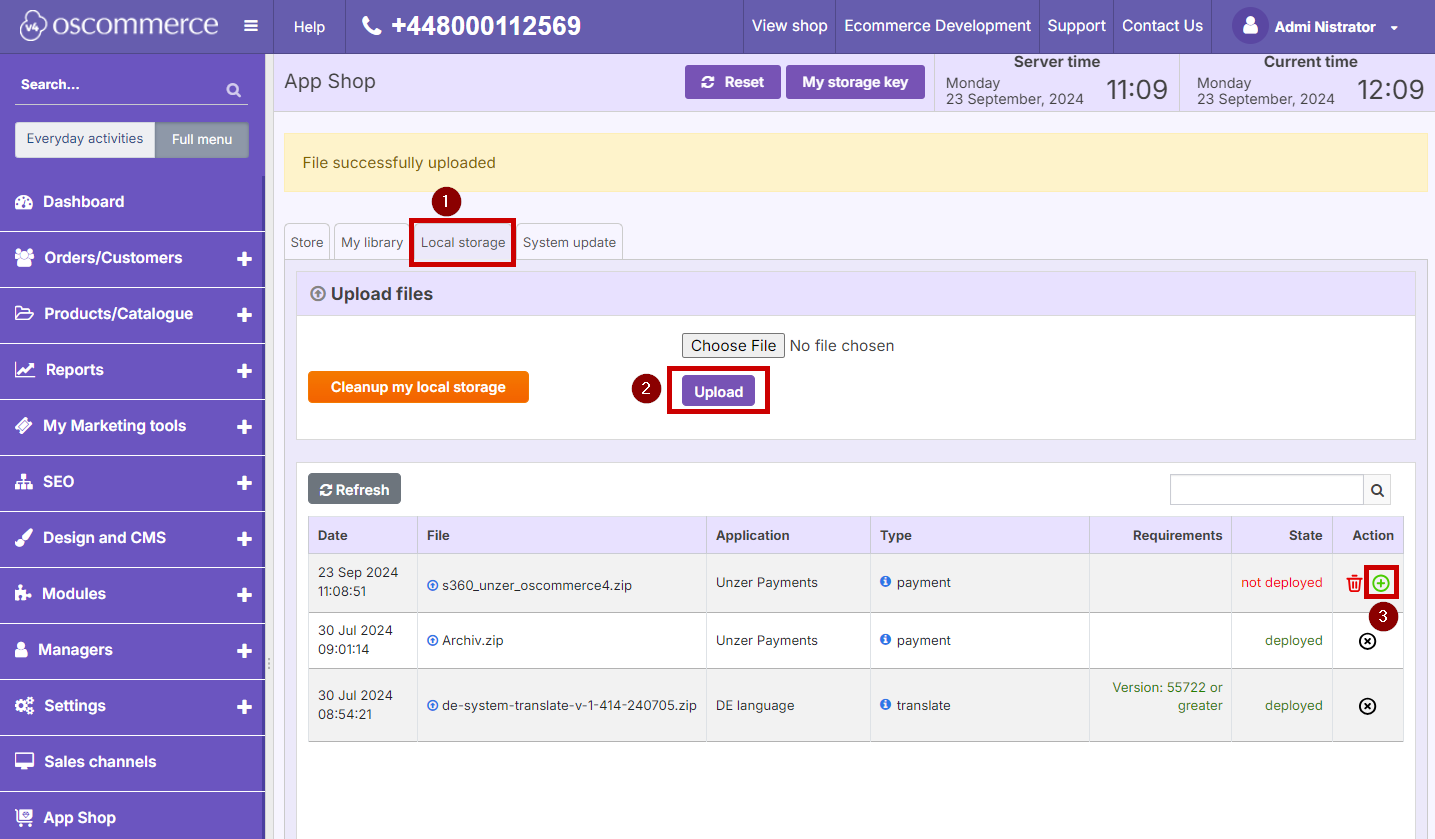Collapse the Upload files panel icon

318,294
